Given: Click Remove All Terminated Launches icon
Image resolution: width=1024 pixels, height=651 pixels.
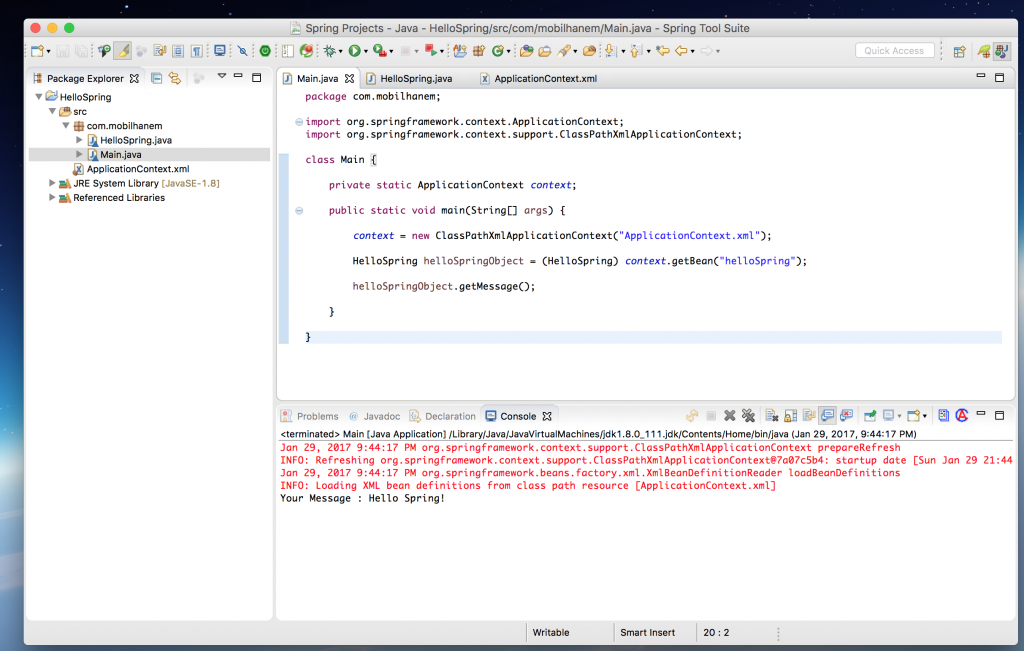Looking at the screenshot, I should coord(748,416).
